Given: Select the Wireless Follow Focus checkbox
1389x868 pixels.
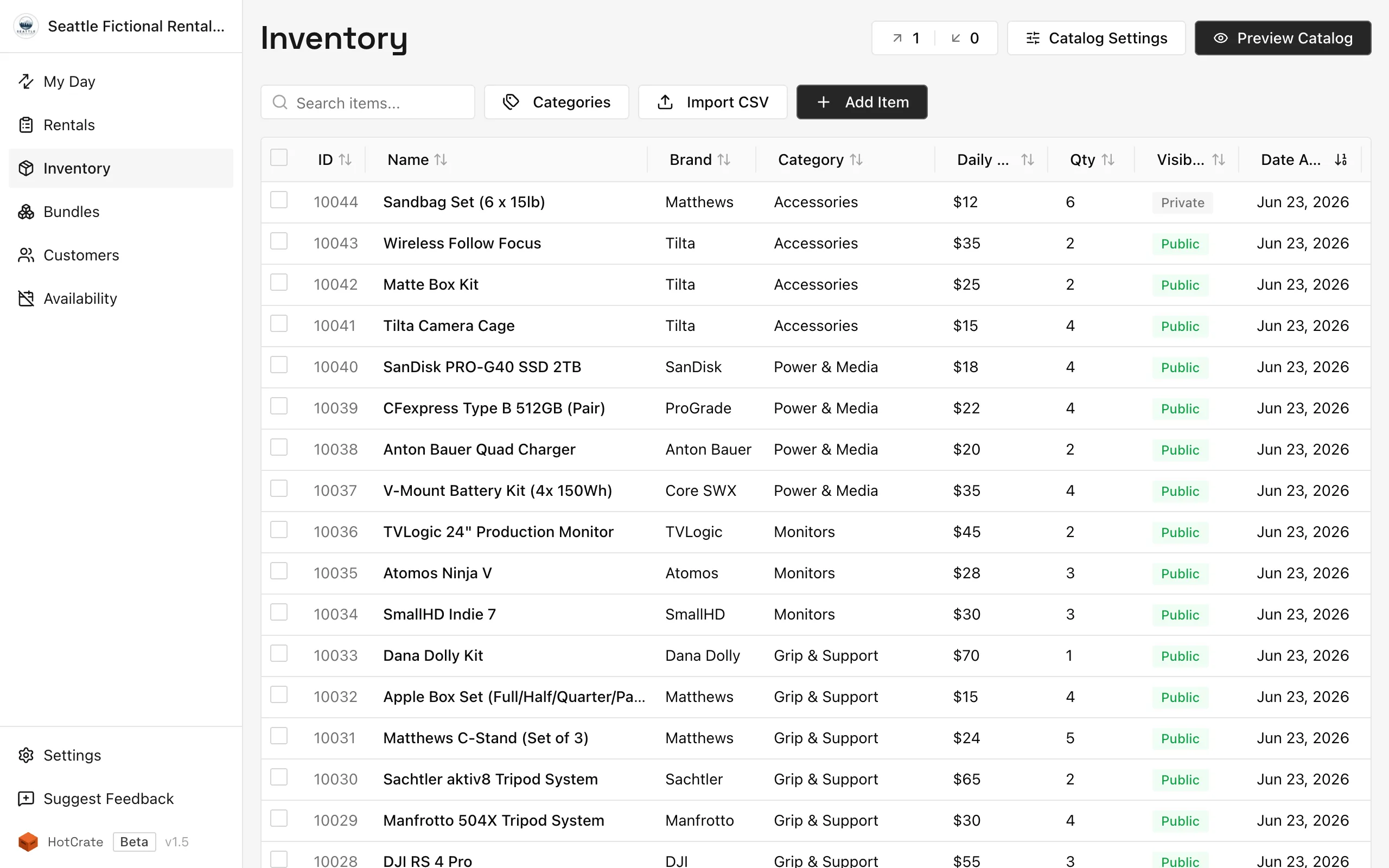Looking at the screenshot, I should [279, 241].
